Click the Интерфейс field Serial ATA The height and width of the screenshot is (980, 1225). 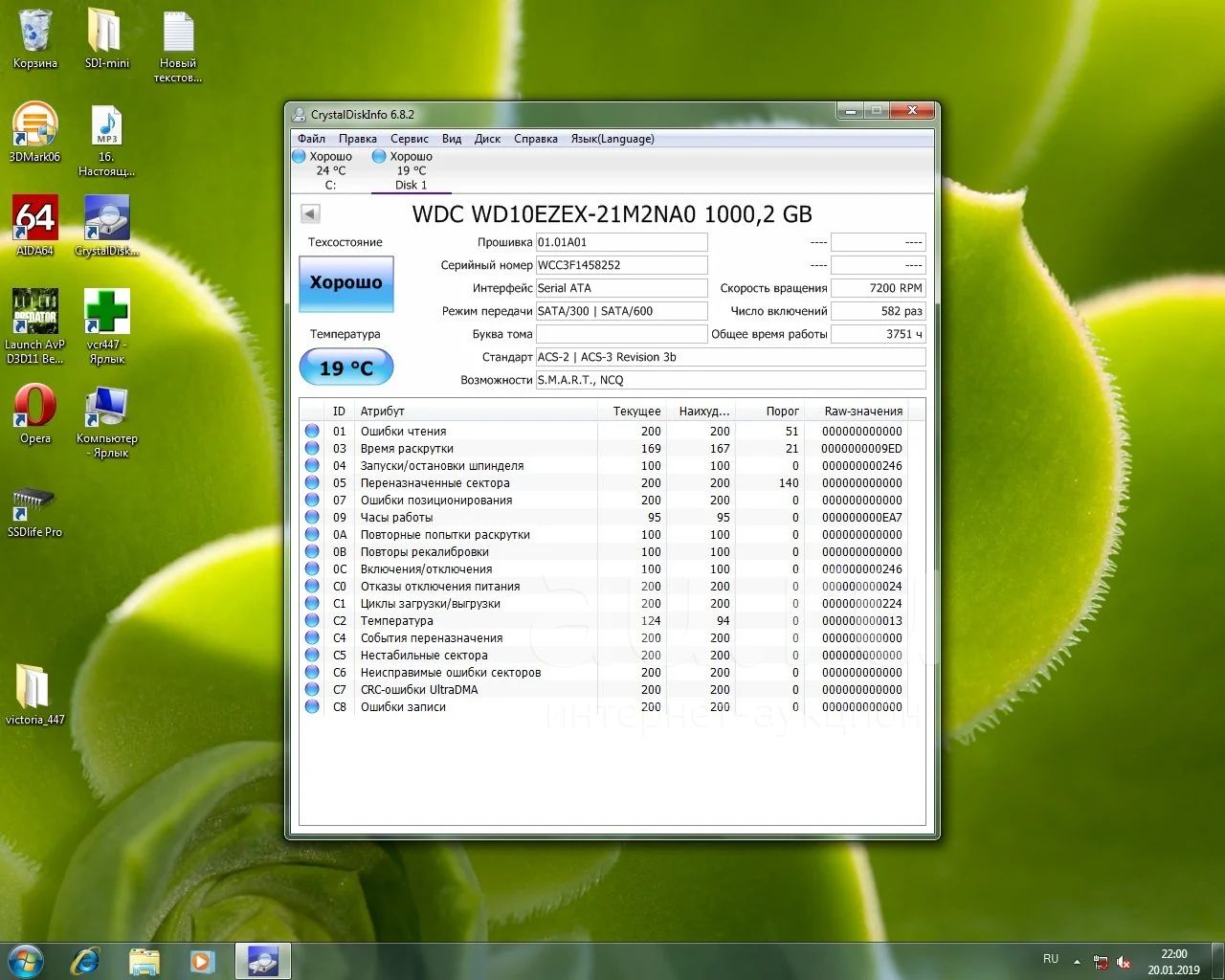[621, 288]
